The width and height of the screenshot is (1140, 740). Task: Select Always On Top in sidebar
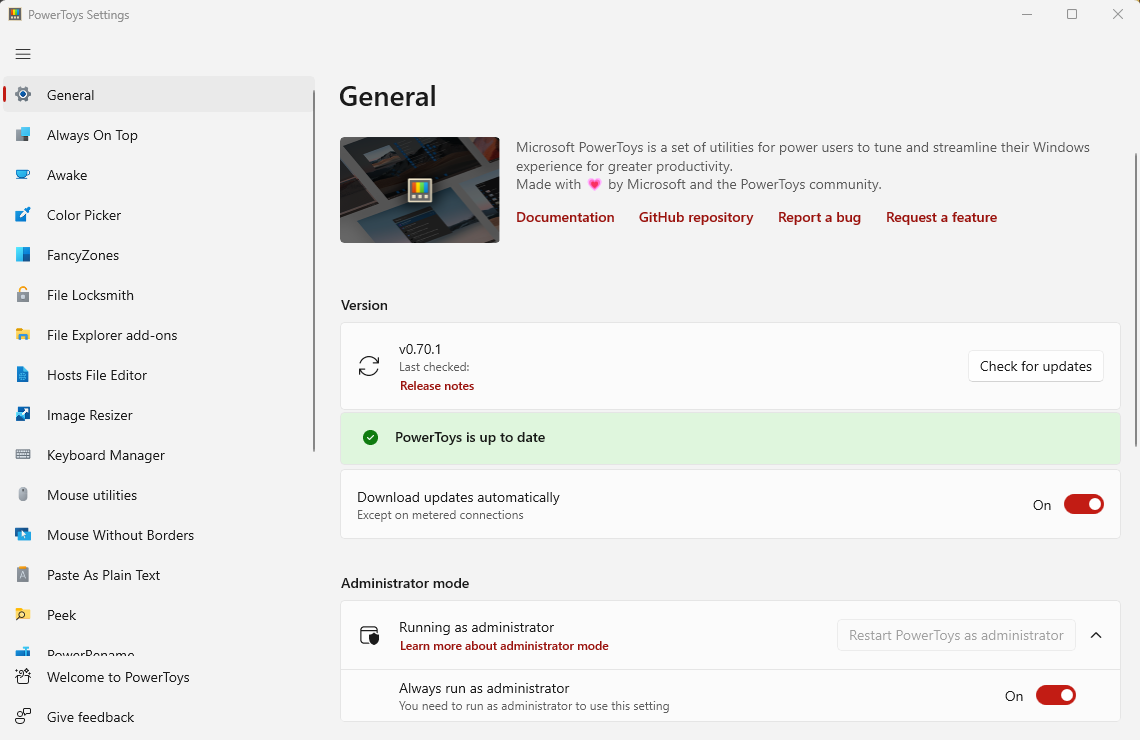(x=159, y=134)
